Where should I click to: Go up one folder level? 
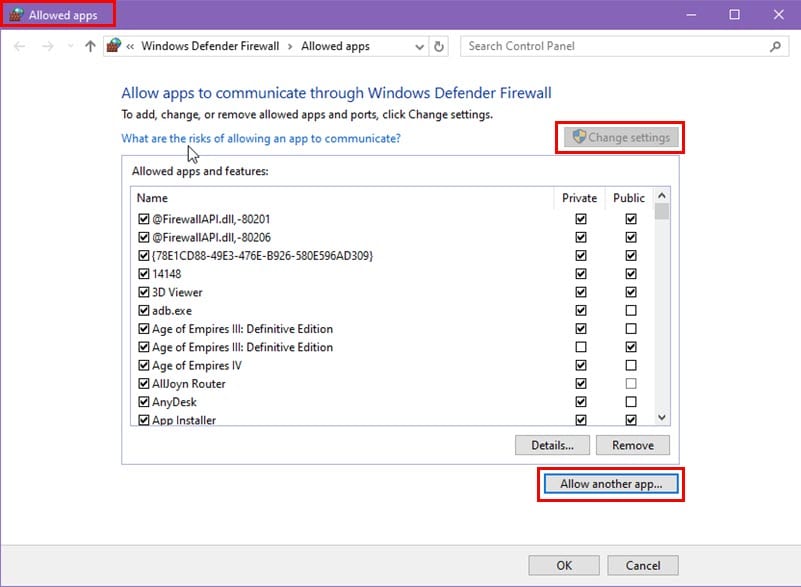90,46
